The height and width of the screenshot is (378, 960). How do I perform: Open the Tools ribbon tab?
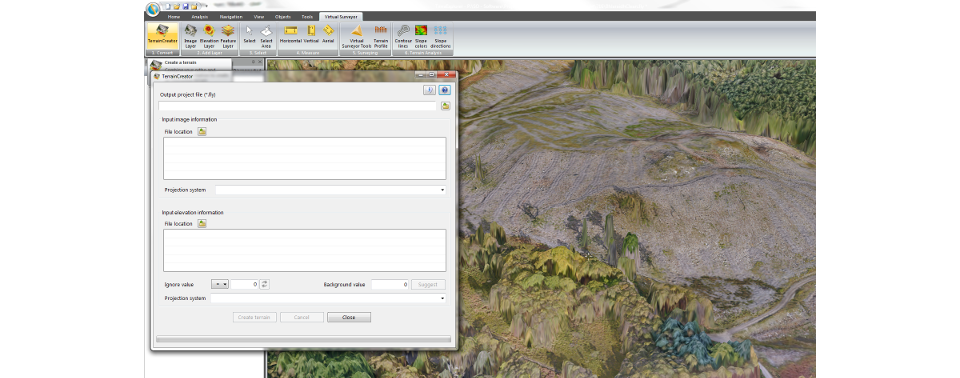[x=307, y=17]
